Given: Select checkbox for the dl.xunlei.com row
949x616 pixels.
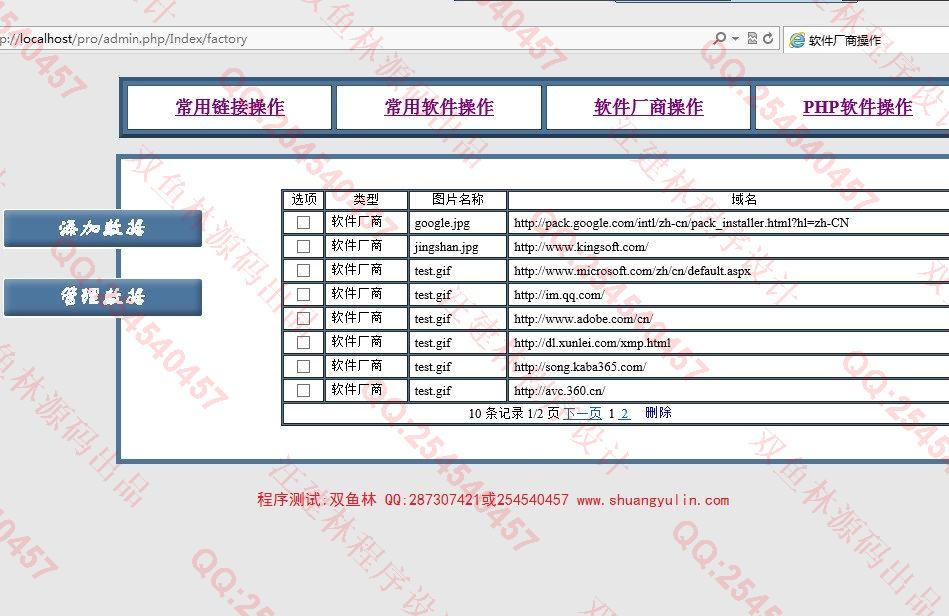Looking at the screenshot, I should (x=303, y=342).
